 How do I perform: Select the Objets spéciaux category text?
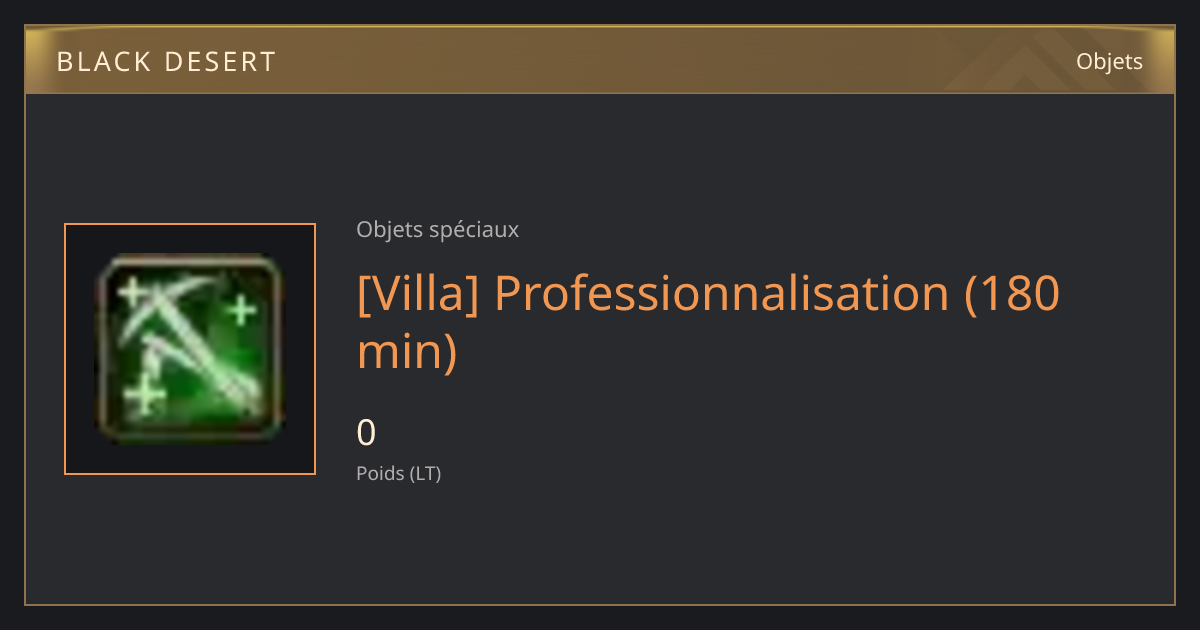coord(437,230)
